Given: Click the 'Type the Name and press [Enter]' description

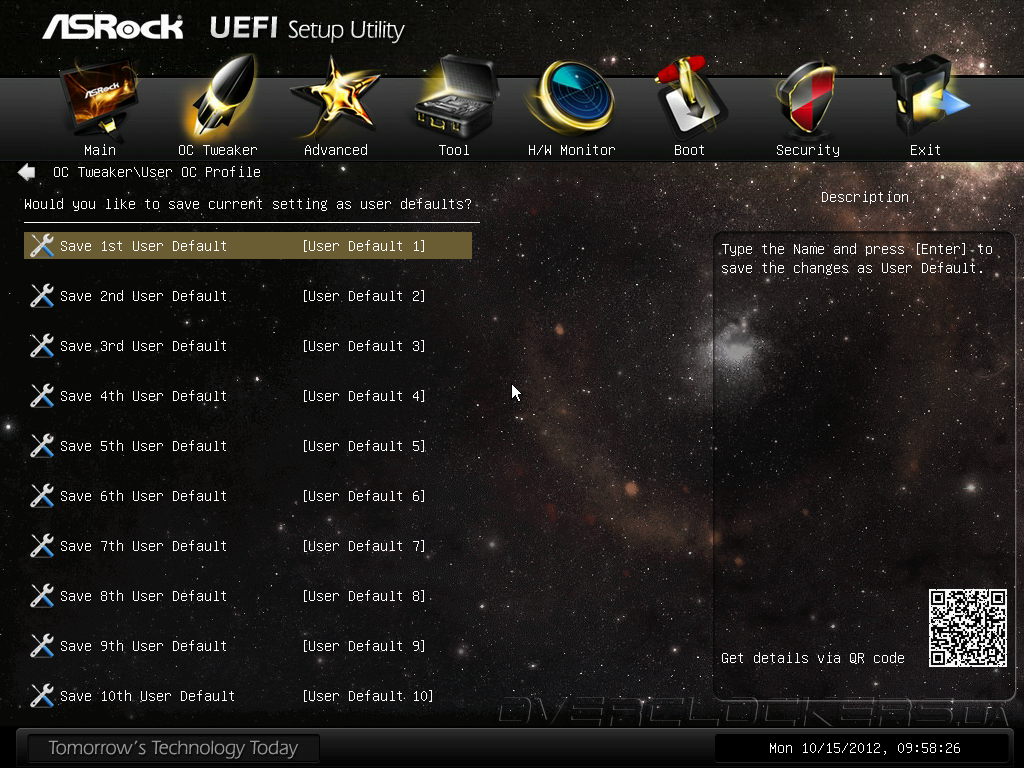Looking at the screenshot, I should (856, 259).
